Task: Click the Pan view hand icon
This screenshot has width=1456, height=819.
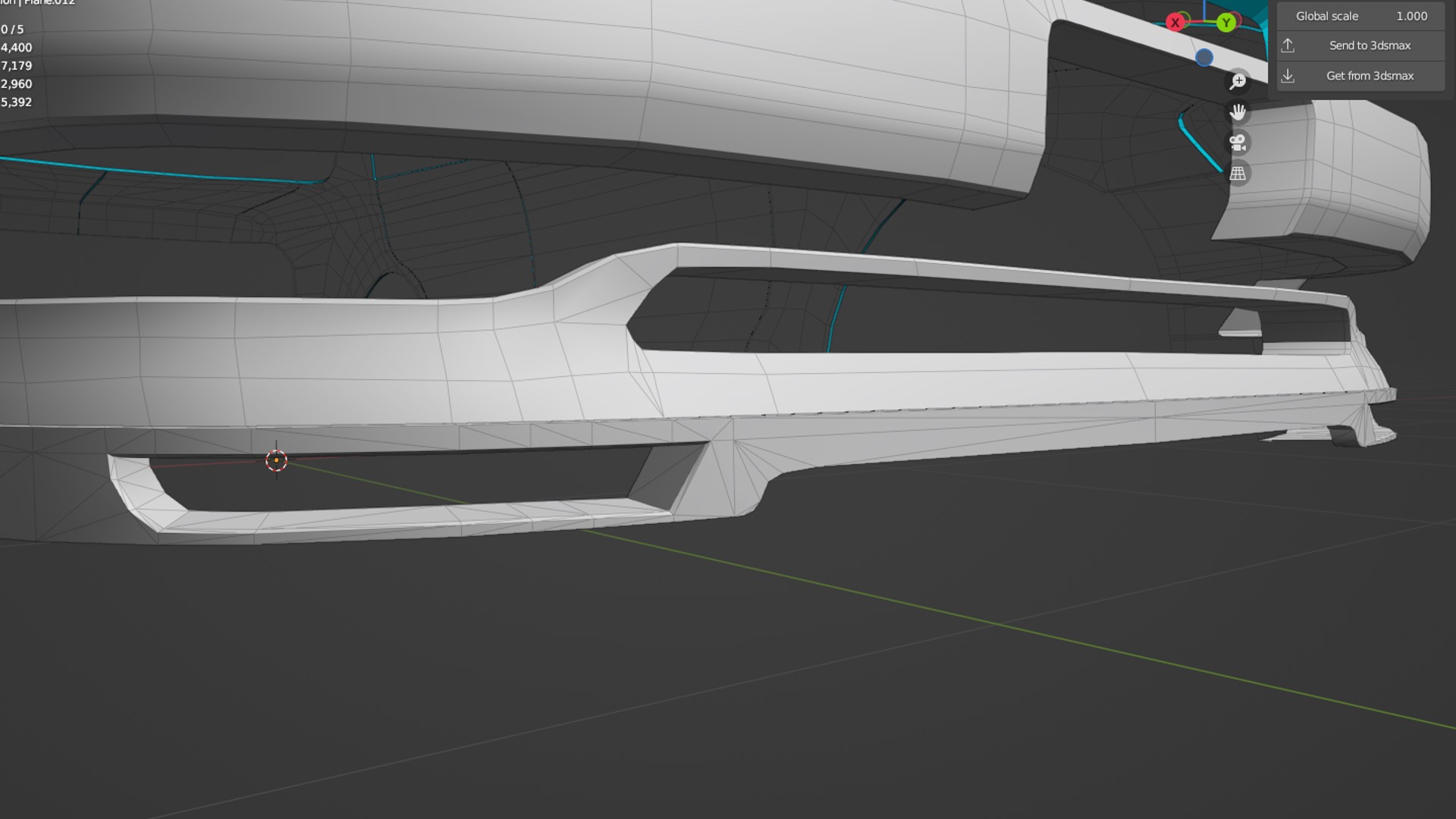Action: tap(1238, 112)
